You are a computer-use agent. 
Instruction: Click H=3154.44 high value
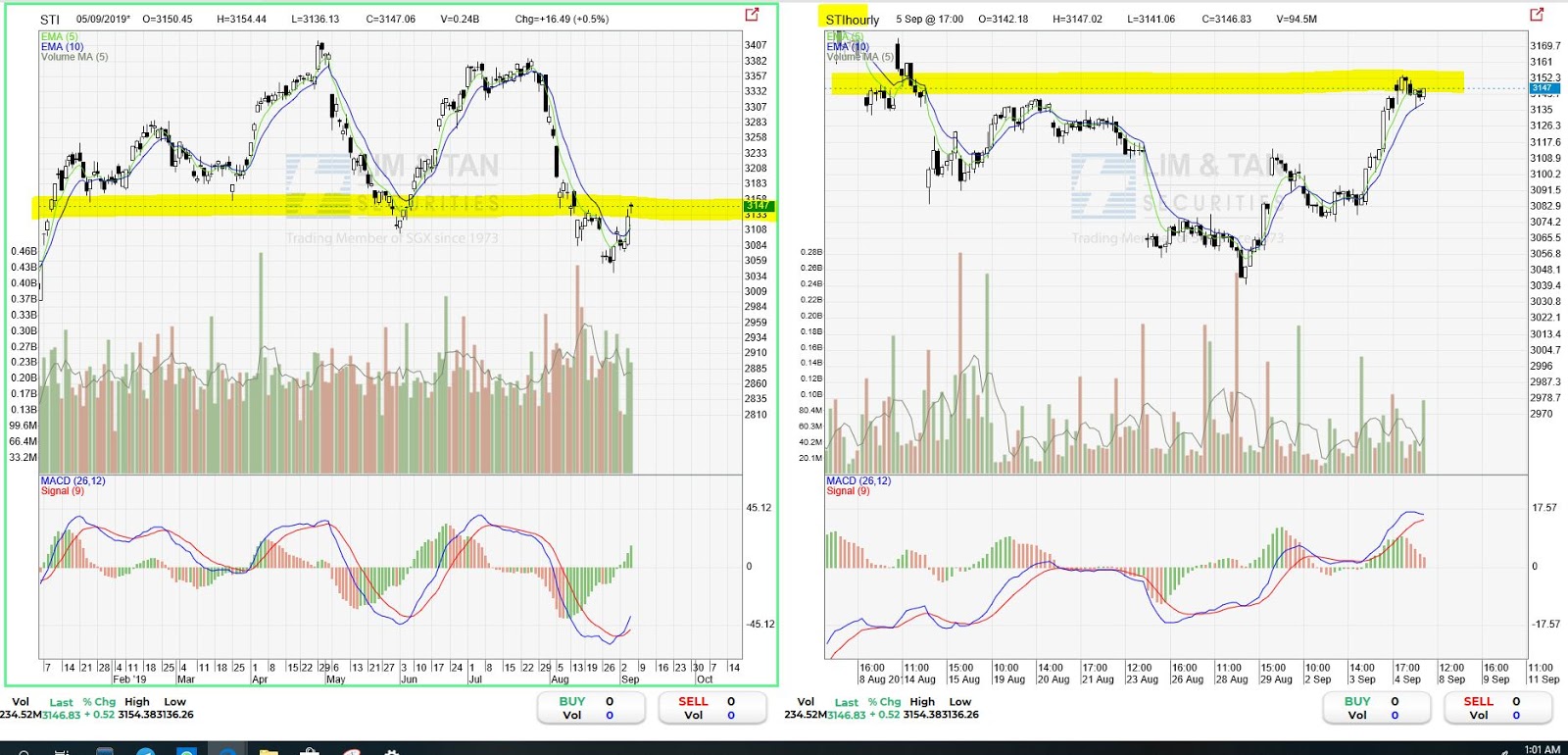click(242, 20)
